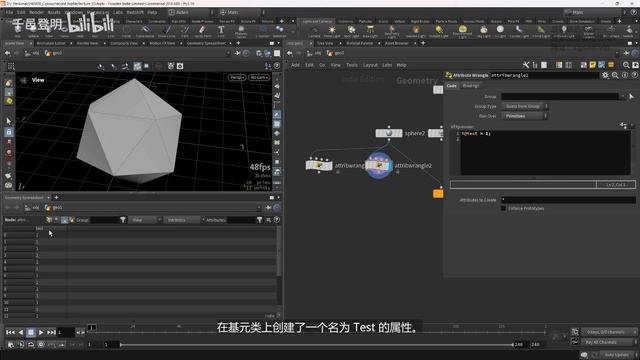Image resolution: width=640 pixels, height=360 pixels.
Task: Open the Run Over dropdown
Action: tap(524, 116)
